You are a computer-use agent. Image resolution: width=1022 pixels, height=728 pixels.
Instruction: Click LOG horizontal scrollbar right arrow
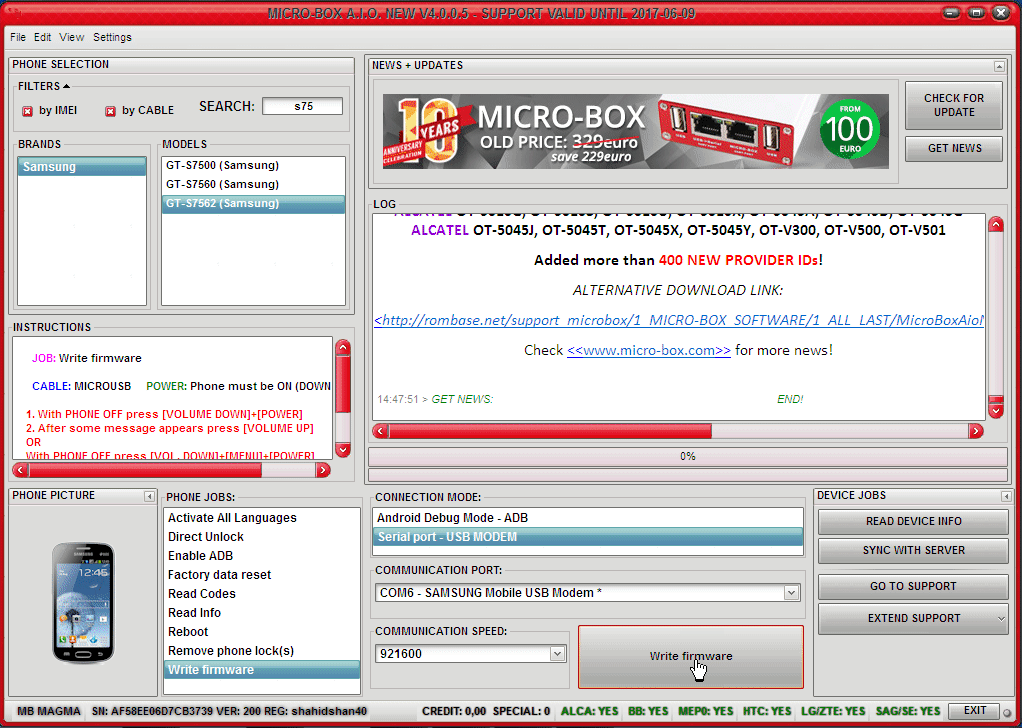976,431
